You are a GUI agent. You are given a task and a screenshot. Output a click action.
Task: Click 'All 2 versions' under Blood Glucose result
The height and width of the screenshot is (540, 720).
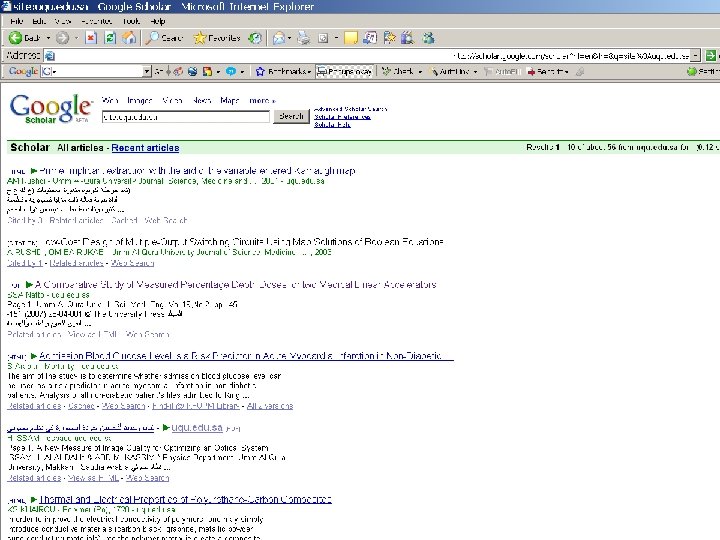[270, 406]
